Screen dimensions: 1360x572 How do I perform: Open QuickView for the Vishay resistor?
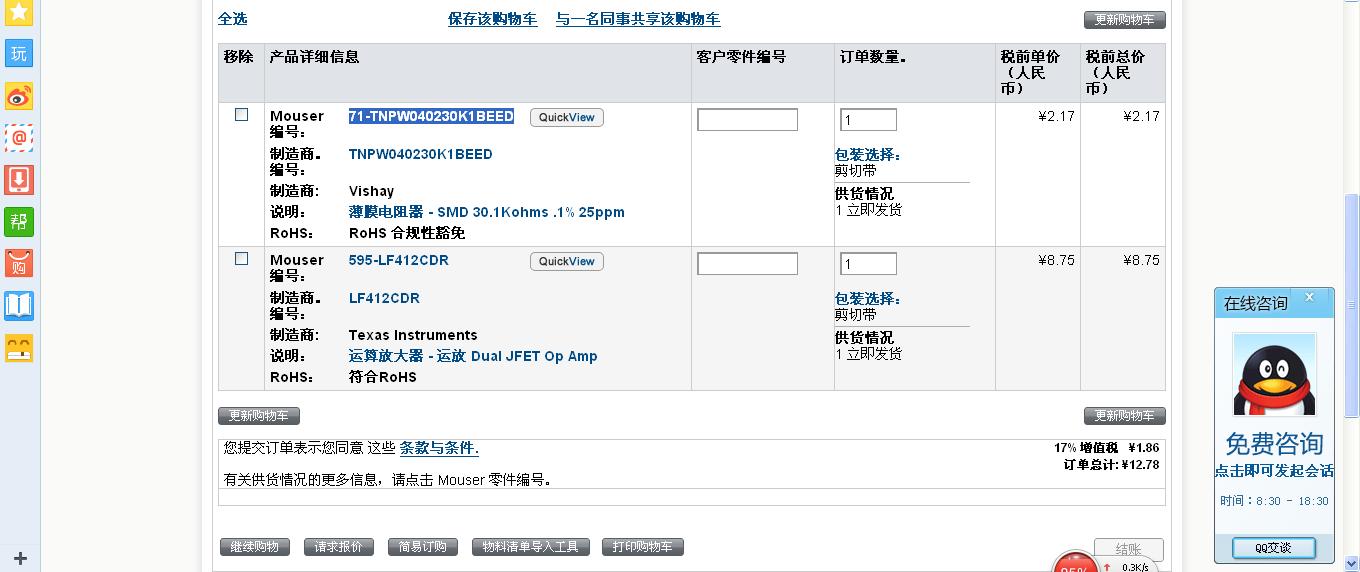tap(567, 117)
